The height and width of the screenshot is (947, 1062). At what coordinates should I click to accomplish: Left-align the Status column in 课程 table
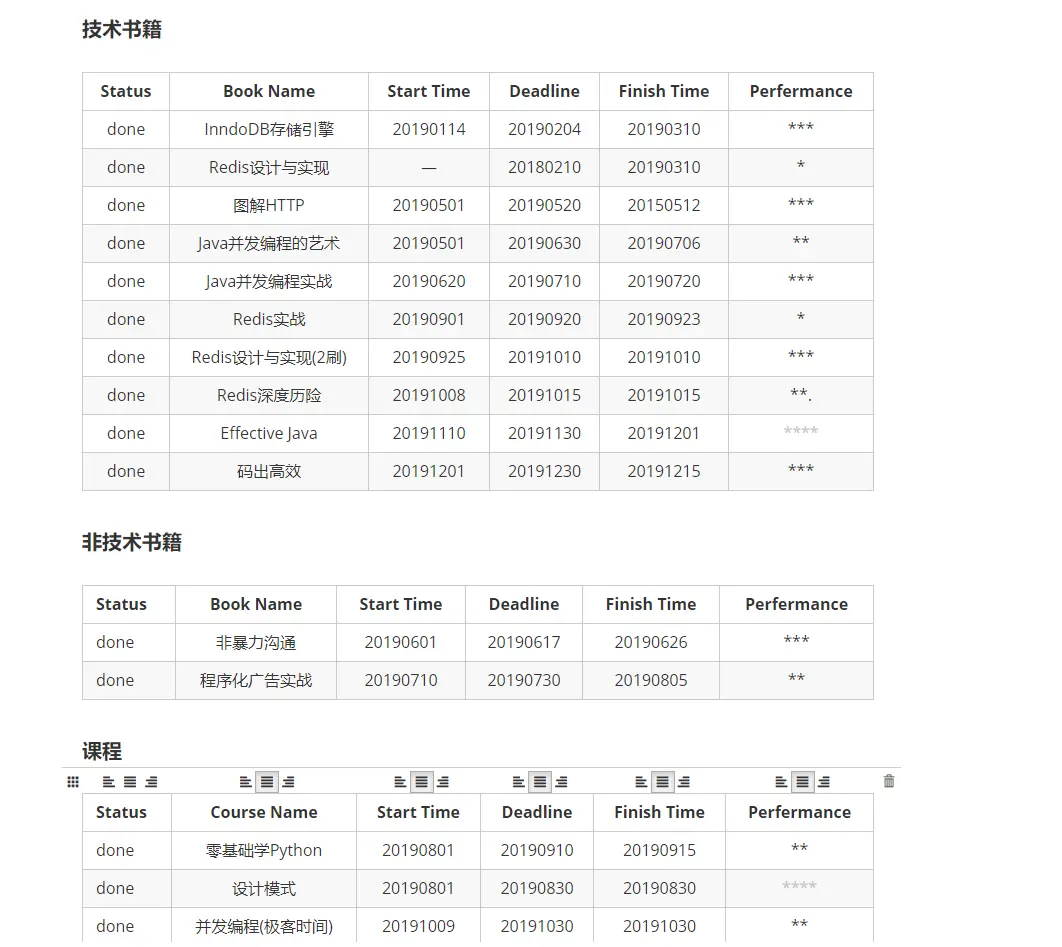click(108, 782)
